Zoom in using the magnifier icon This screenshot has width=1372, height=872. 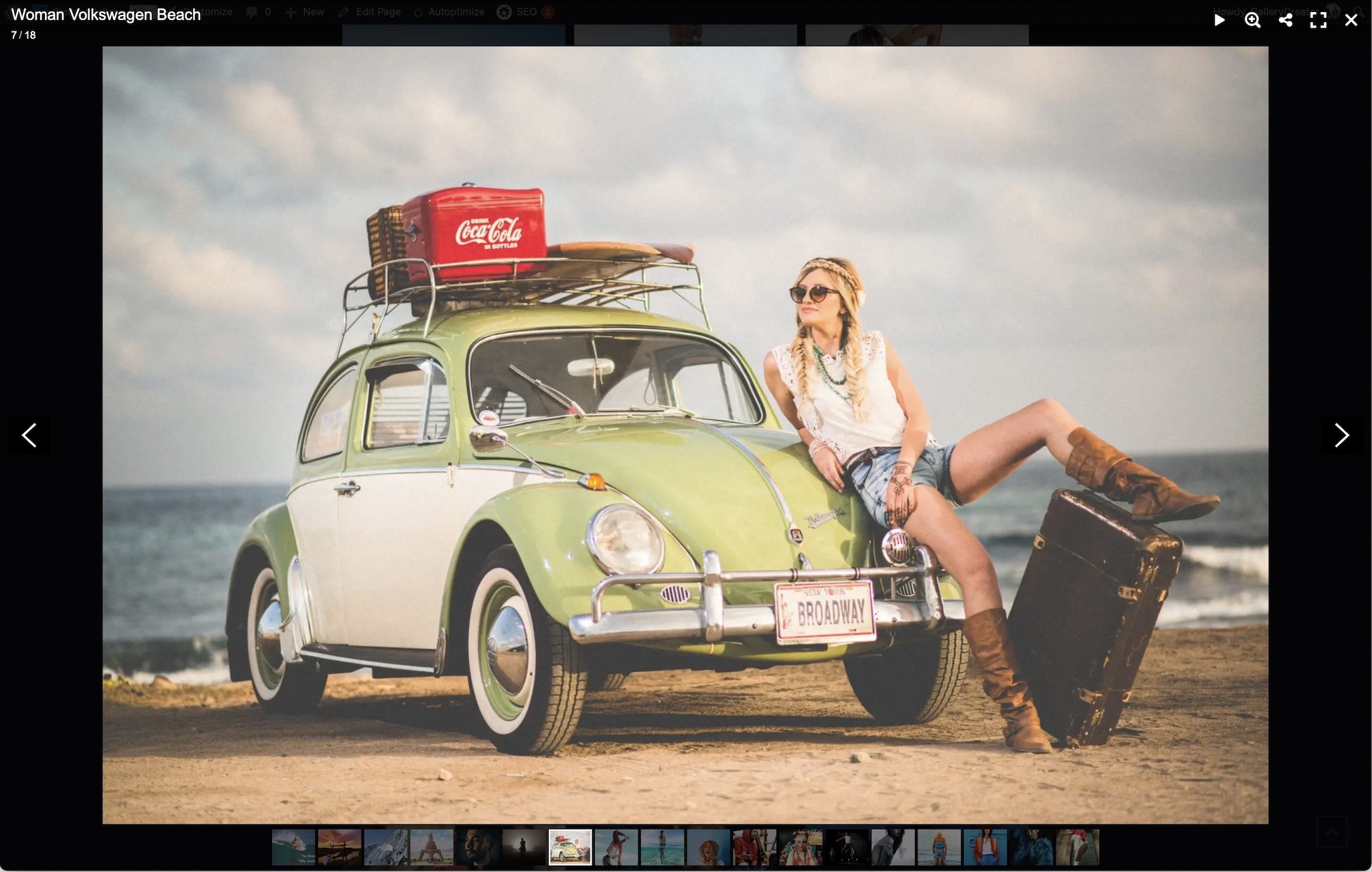1252,20
